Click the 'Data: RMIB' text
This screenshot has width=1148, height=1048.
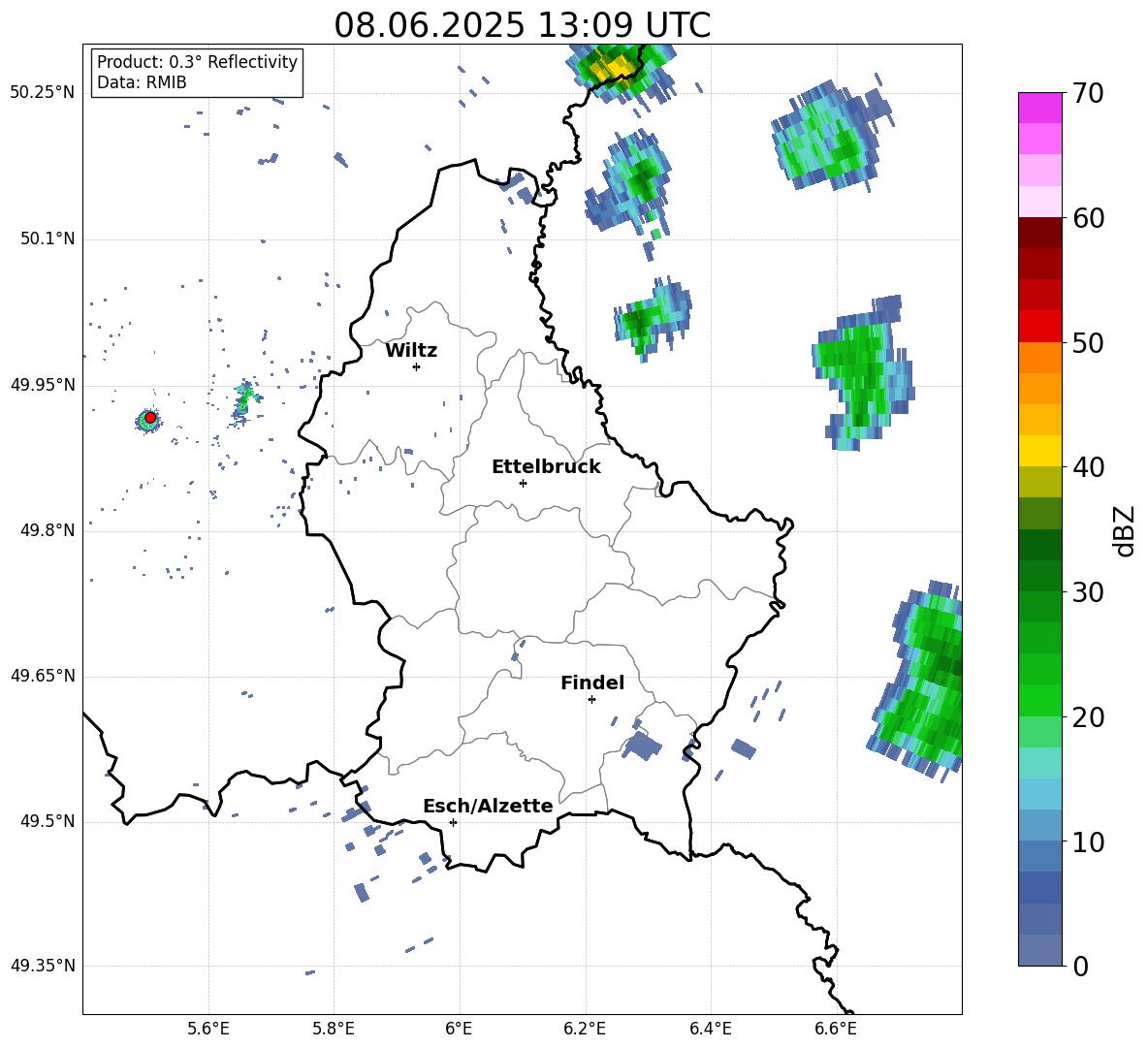[x=142, y=82]
